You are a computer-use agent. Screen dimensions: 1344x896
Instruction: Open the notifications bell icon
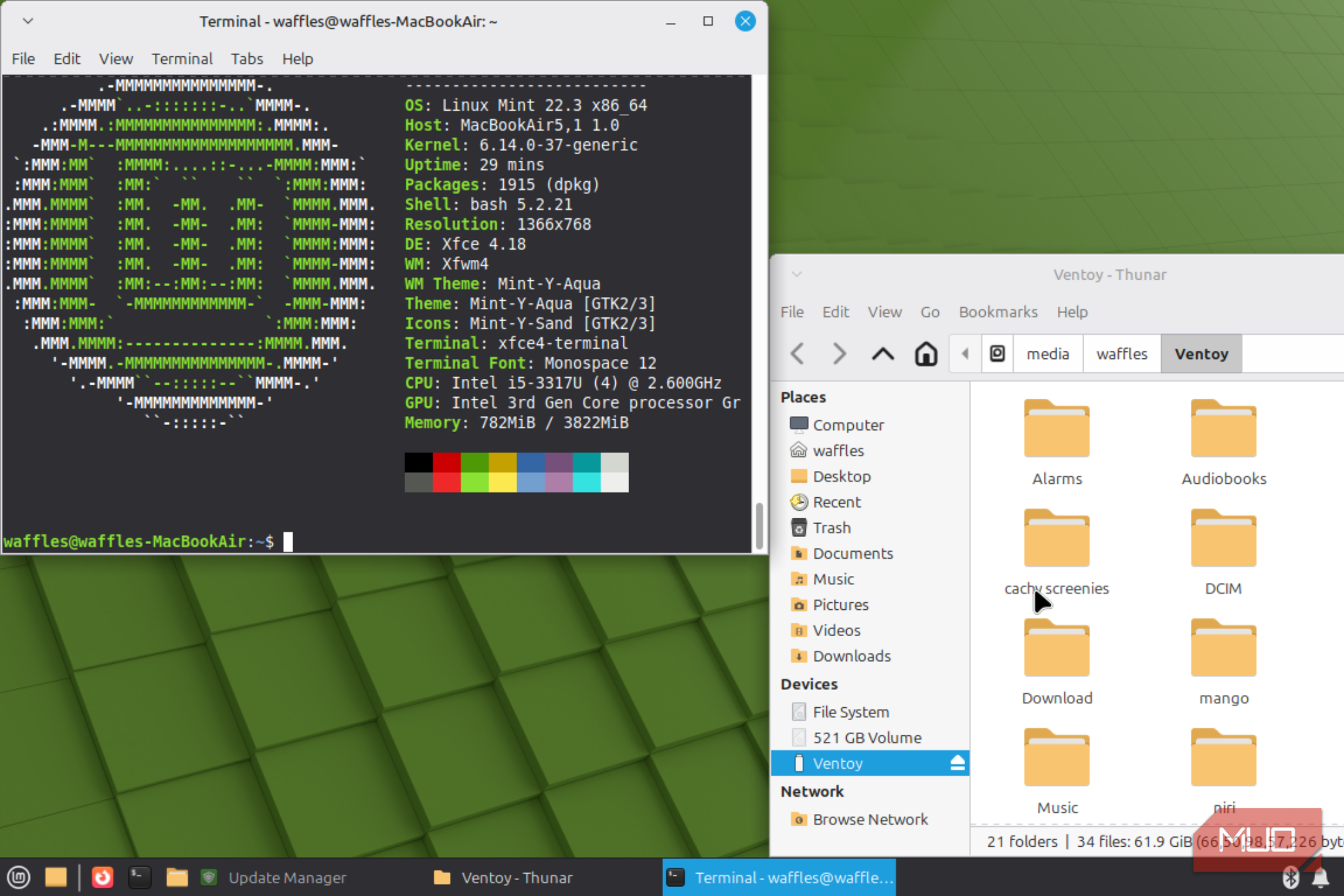(1320, 877)
